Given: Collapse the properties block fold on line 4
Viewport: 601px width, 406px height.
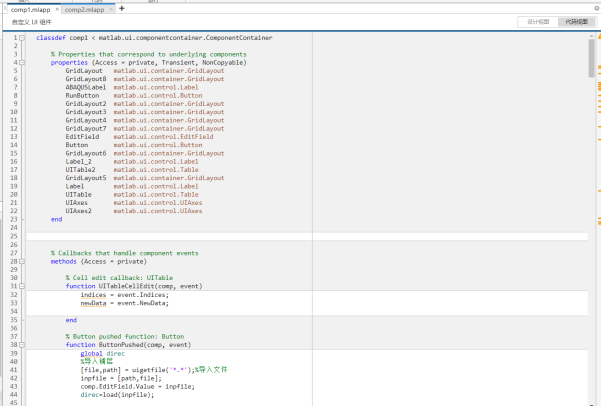Looking at the screenshot, I should 21,62.
